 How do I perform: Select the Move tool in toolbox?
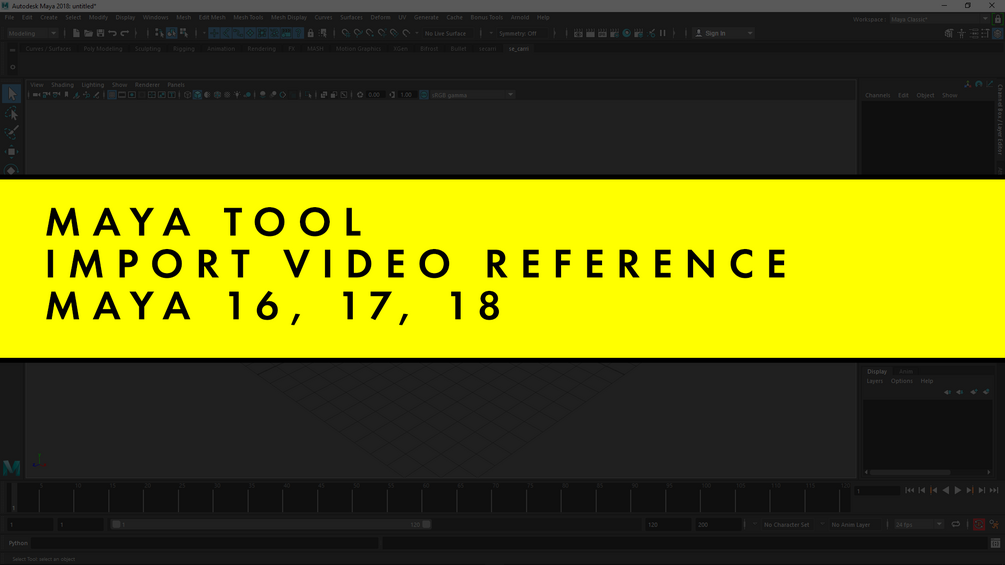click(x=12, y=151)
